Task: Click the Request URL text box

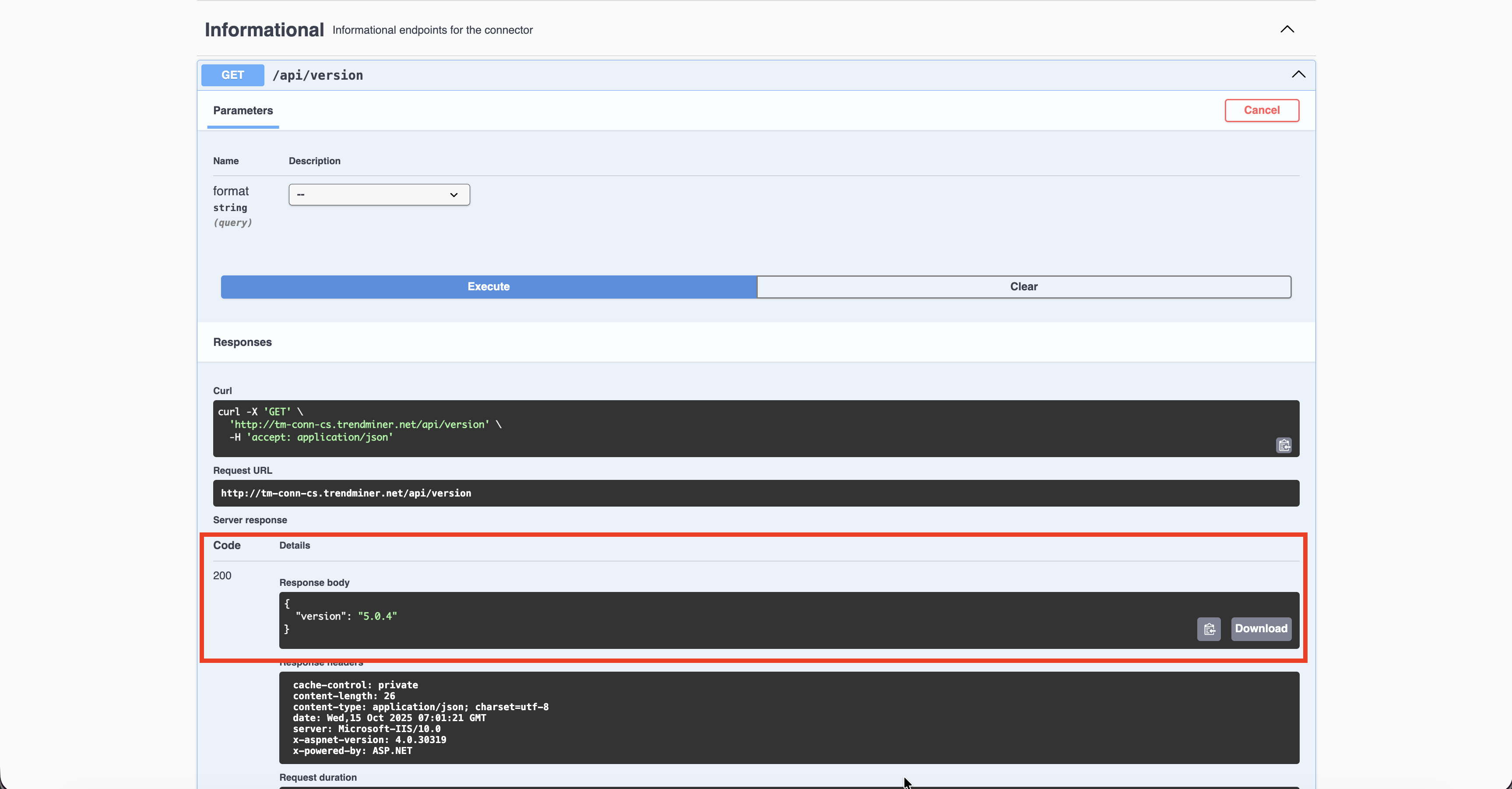Action: [x=756, y=493]
